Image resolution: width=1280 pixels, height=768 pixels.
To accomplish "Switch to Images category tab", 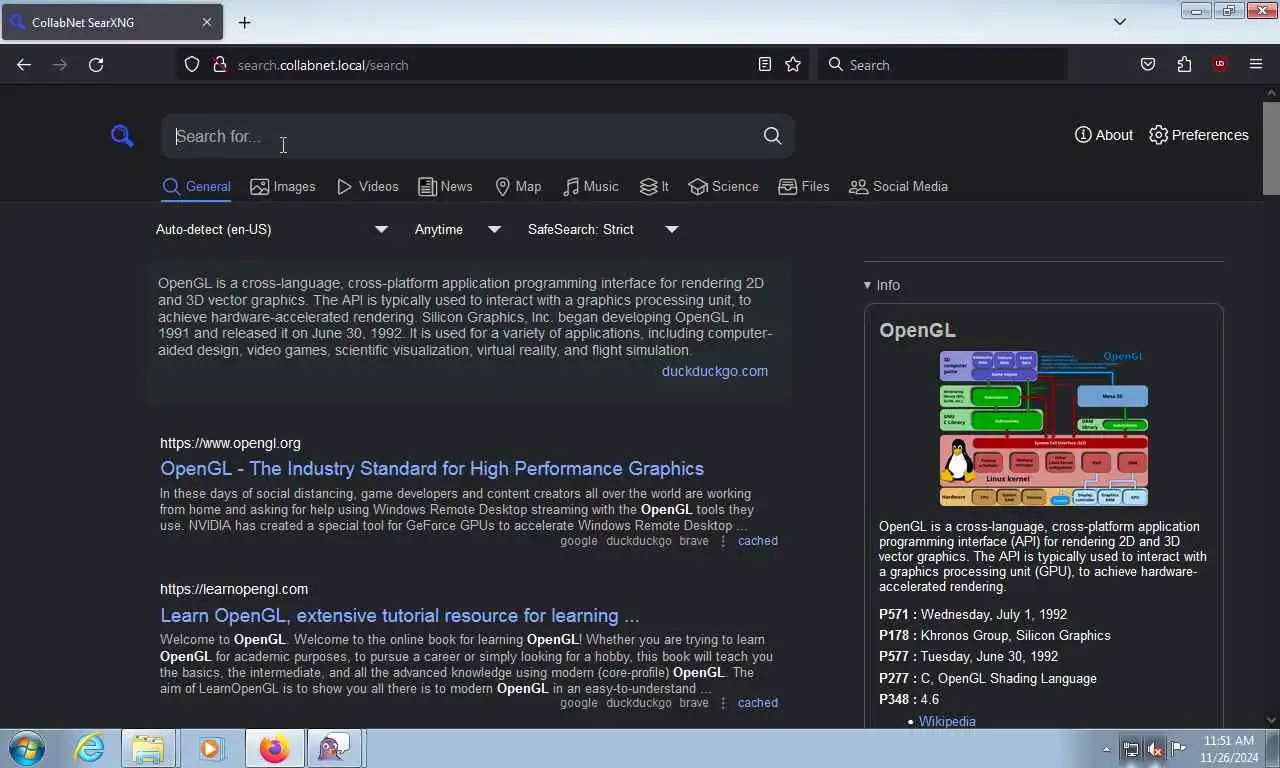I will click(283, 187).
